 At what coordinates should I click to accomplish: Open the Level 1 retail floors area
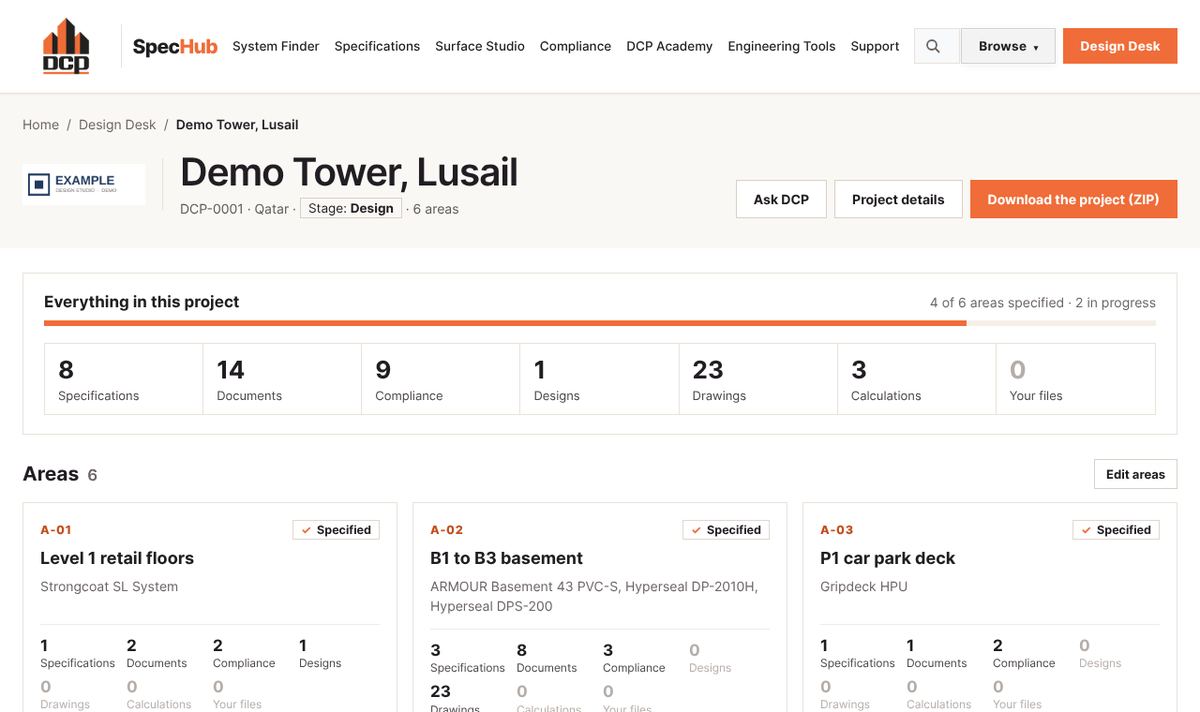(117, 558)
